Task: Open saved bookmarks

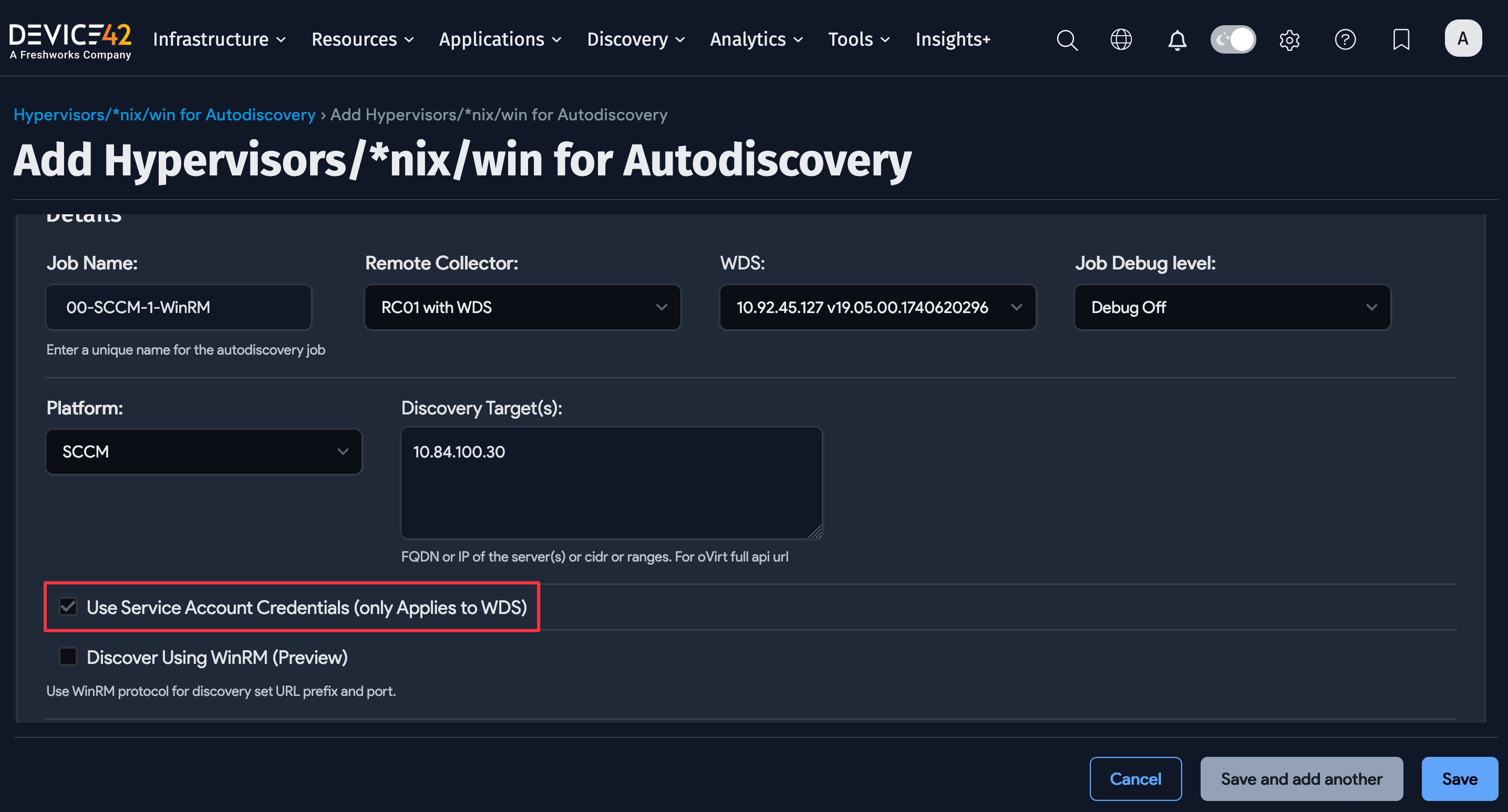Action: click(x=1400, y=40)
